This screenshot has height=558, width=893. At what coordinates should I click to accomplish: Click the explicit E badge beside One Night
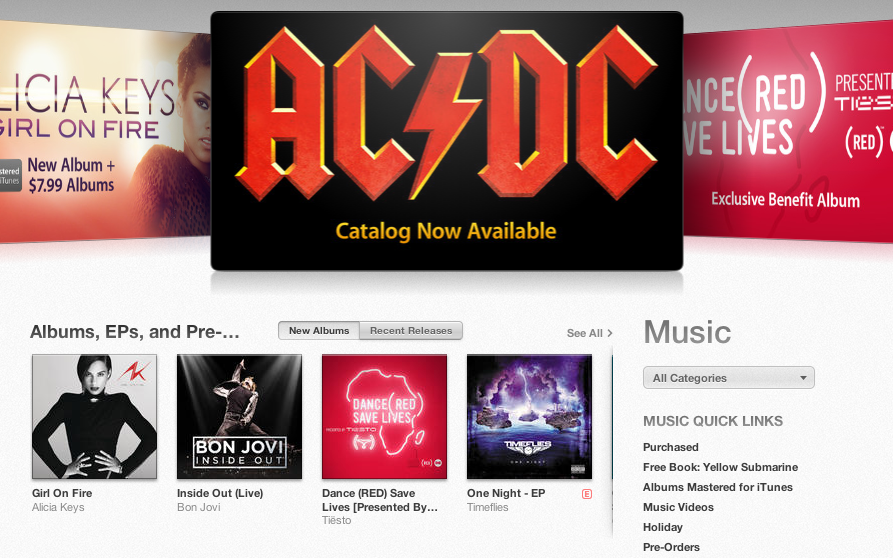coord(587,494)
